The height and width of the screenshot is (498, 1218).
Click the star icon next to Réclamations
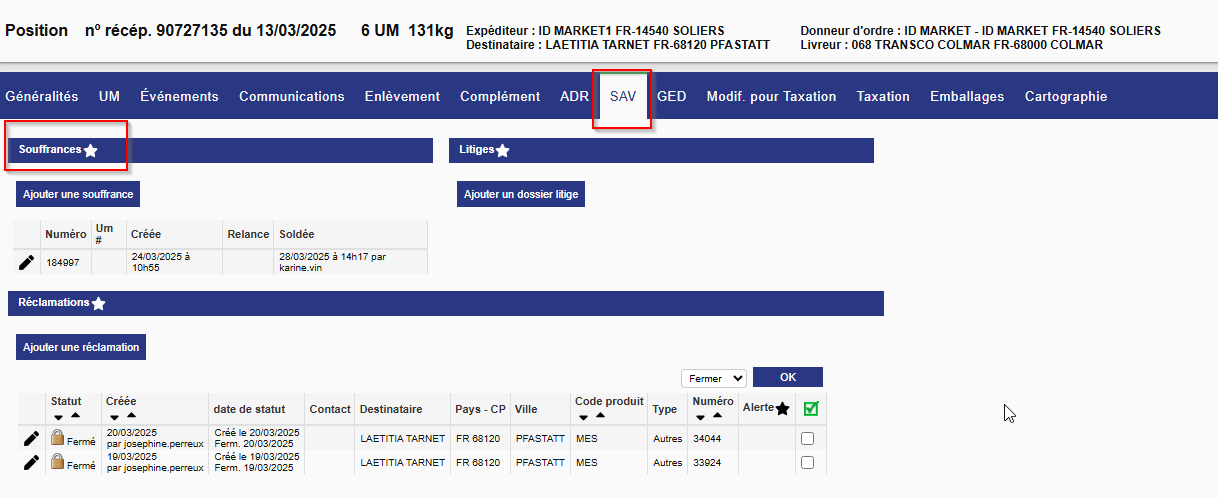[98, 303]
